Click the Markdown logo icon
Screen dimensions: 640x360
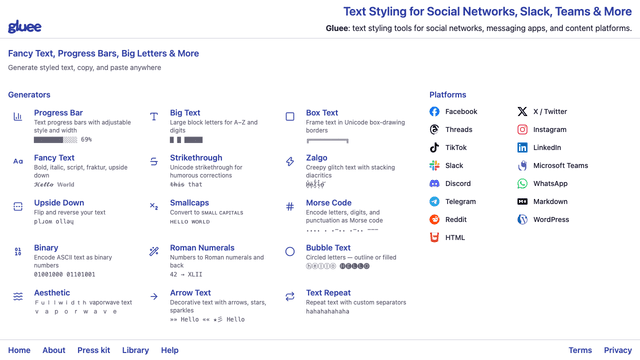coord(522,201)
